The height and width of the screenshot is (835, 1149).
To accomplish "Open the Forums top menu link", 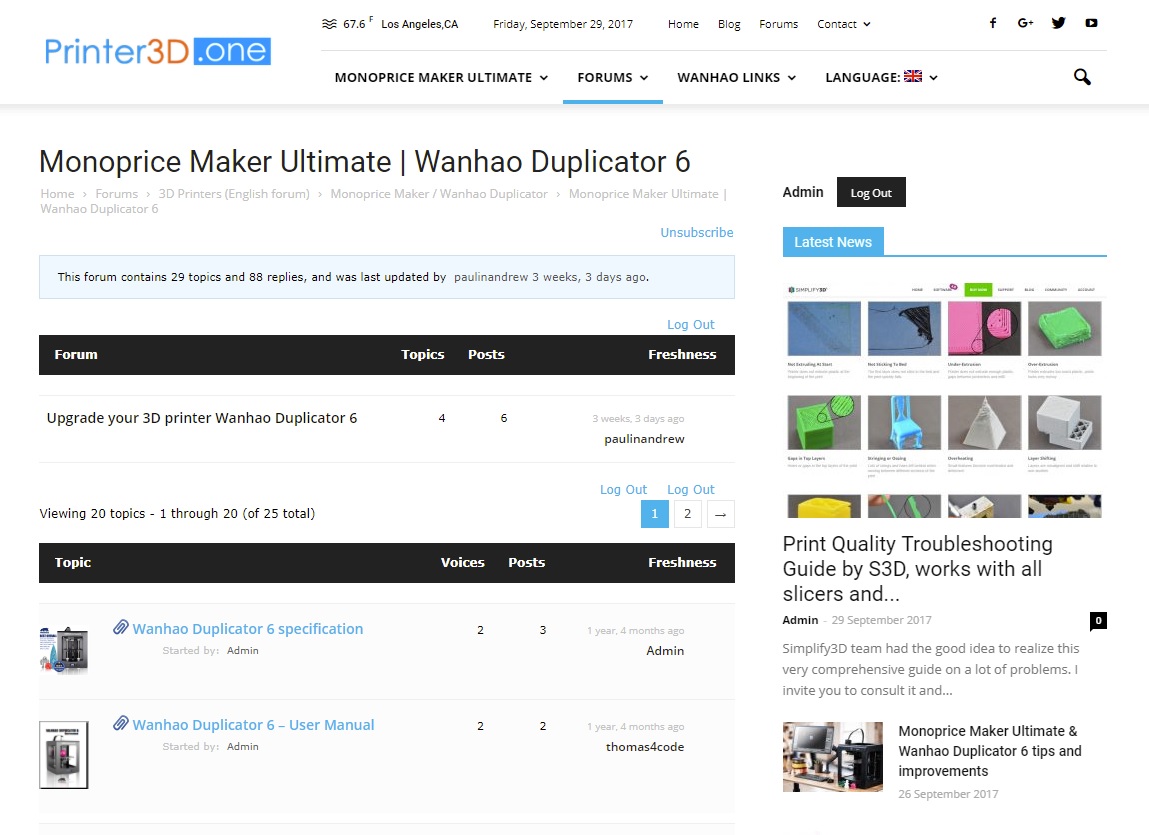I will pyautogui.click(x=778, y=24).
